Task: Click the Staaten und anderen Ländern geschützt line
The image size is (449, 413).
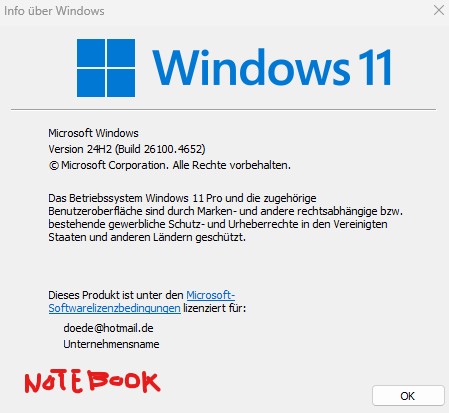Action: tap(147, 237)
